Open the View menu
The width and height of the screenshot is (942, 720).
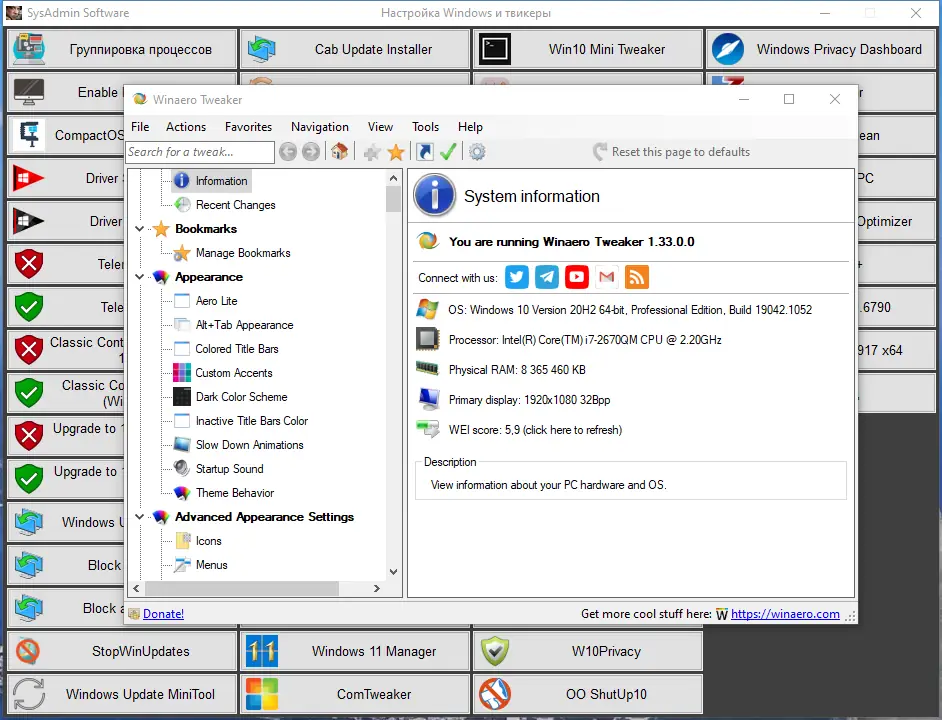coord(380,127)
